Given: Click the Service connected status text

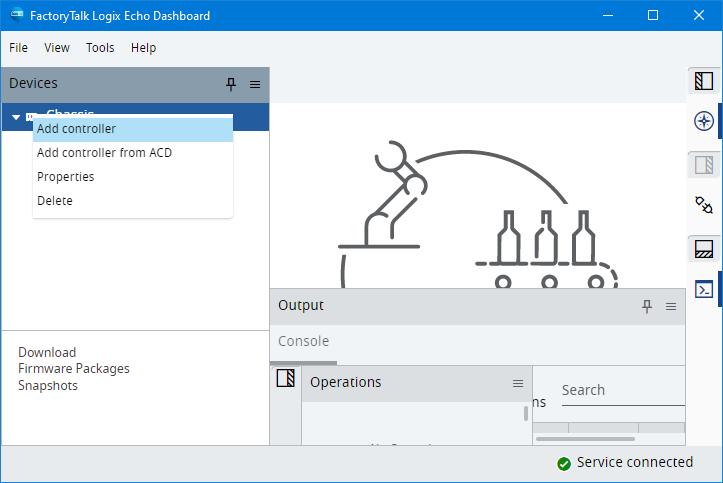Looking at the screenshot, I should pyautogui.click(x=635, y=462).
